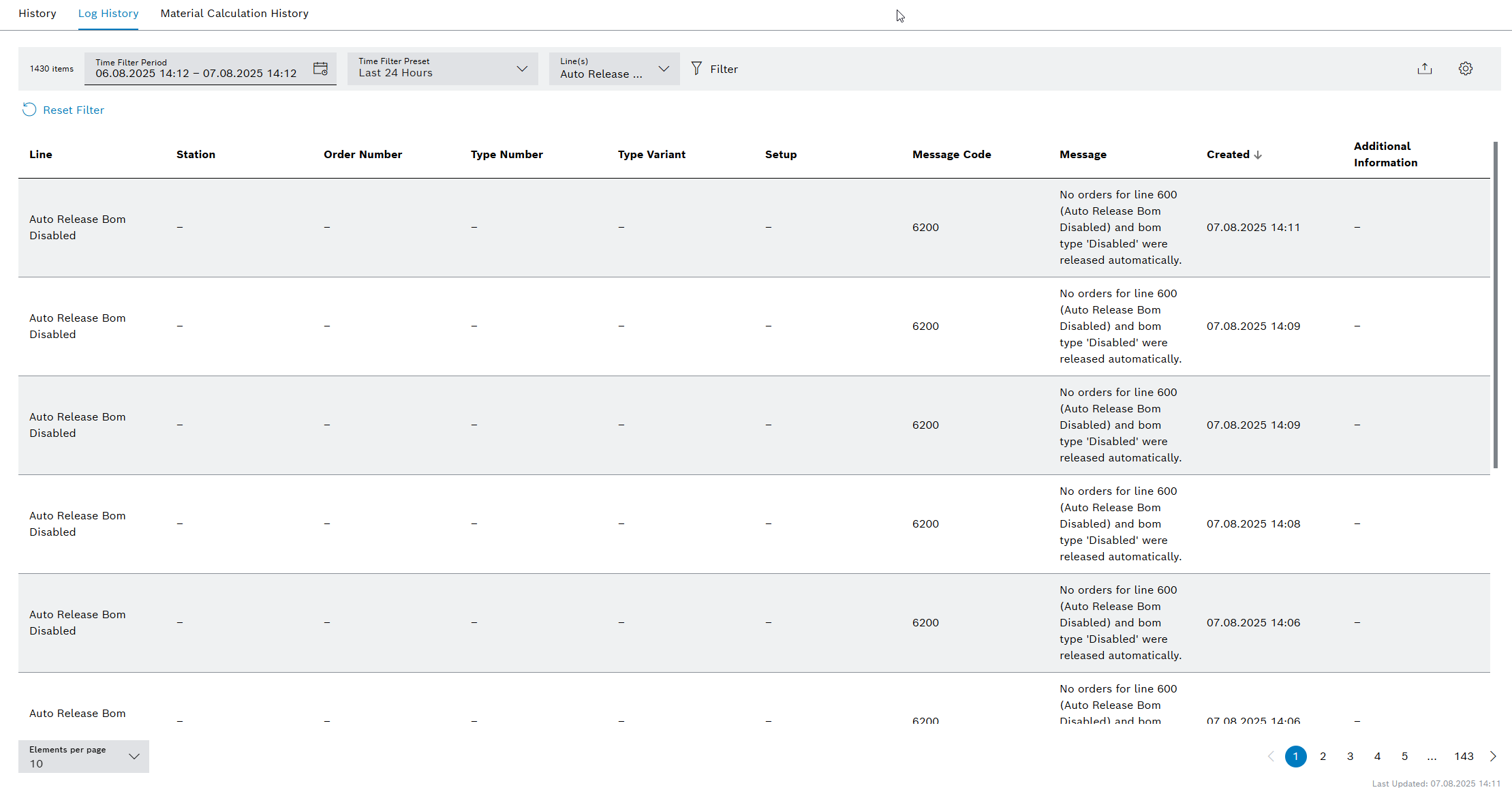The image size is (1512, 792).
Task: Toggle the sort arrow on Created column
Action: [1258, 154]
